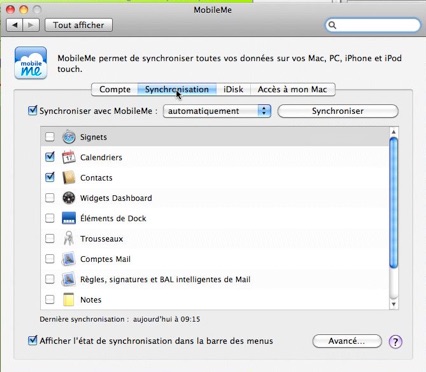The image size is (426, 372).
Task: Enable Notes sync checkbox
Action: (x=50, y=299)
